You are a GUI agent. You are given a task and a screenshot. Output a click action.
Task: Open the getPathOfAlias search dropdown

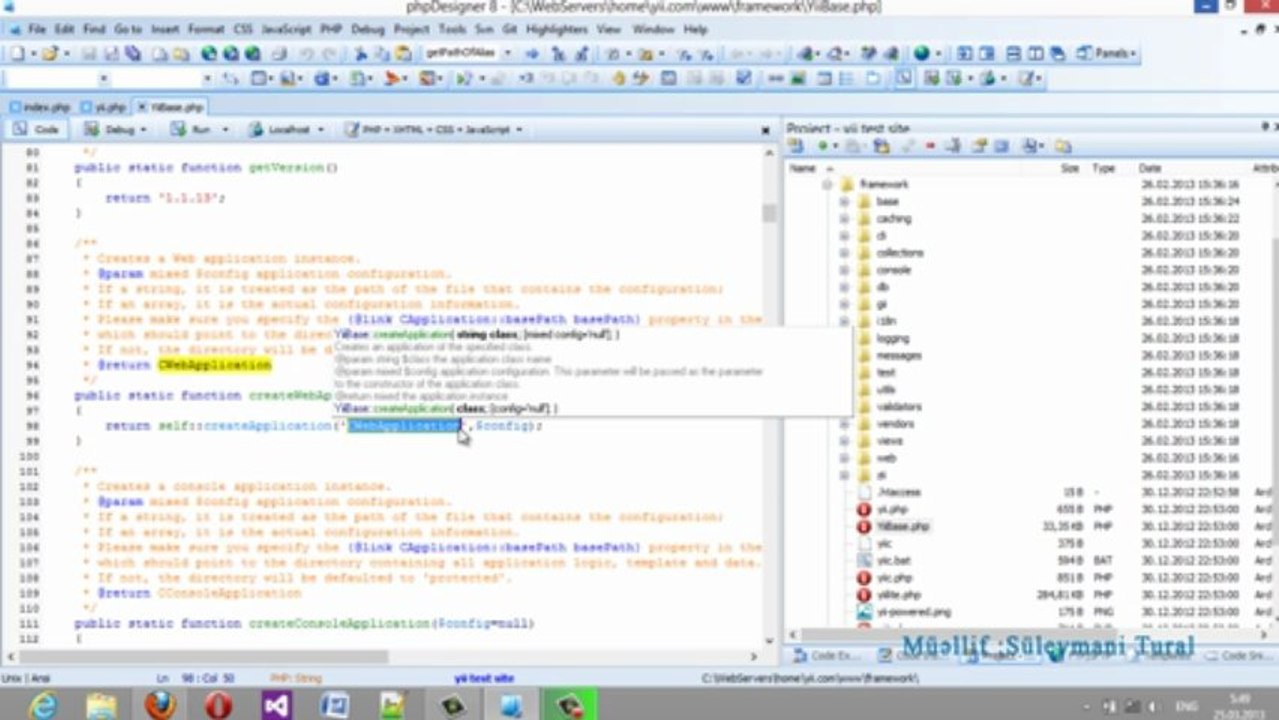coord(509,53)
